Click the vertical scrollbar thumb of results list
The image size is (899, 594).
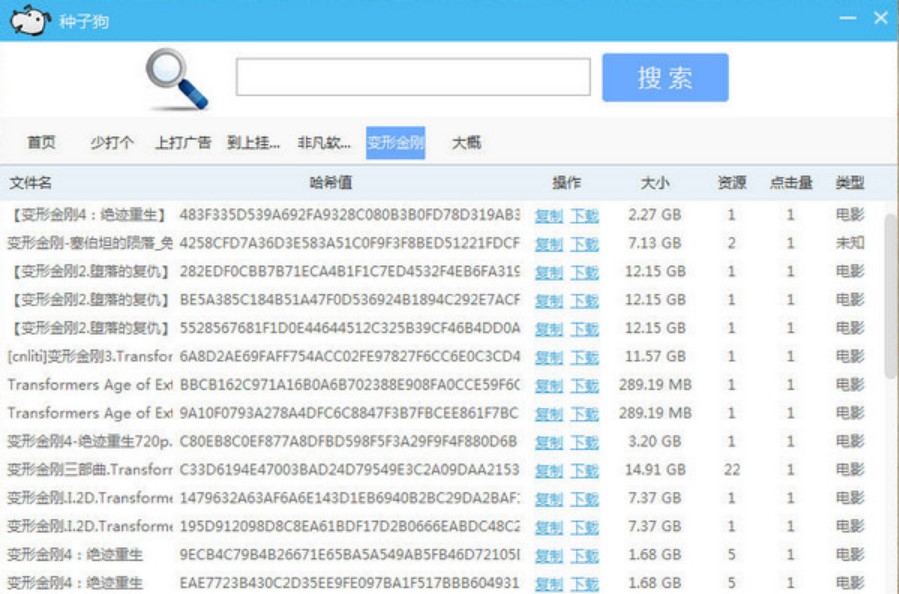click(x=890, y=296)
